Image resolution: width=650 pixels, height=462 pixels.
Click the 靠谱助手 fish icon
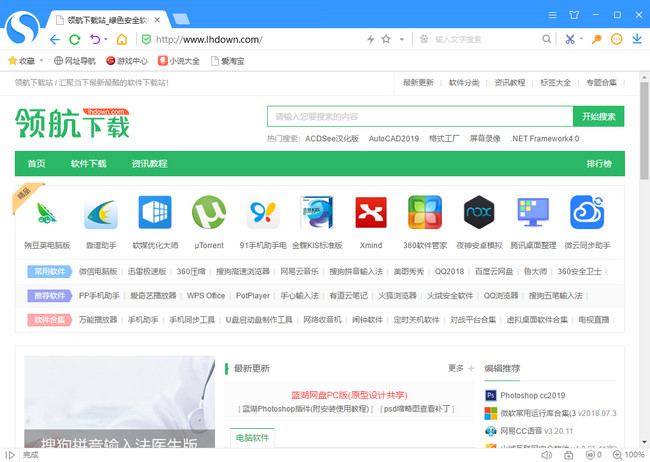(x=101, y=214)
